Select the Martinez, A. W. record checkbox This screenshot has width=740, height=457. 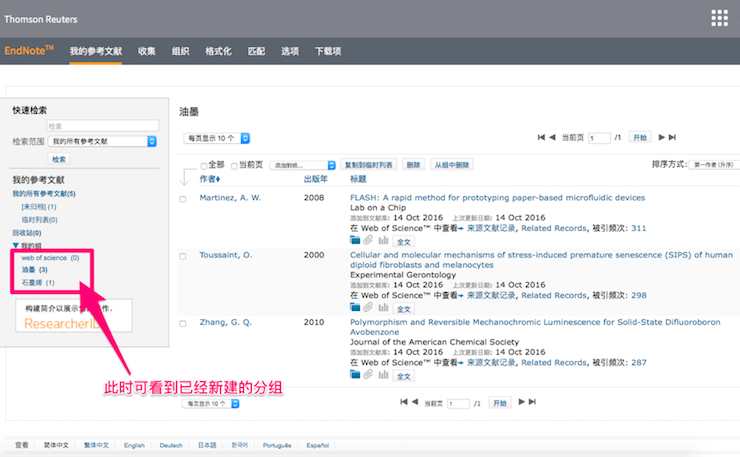tap(183, 199)
